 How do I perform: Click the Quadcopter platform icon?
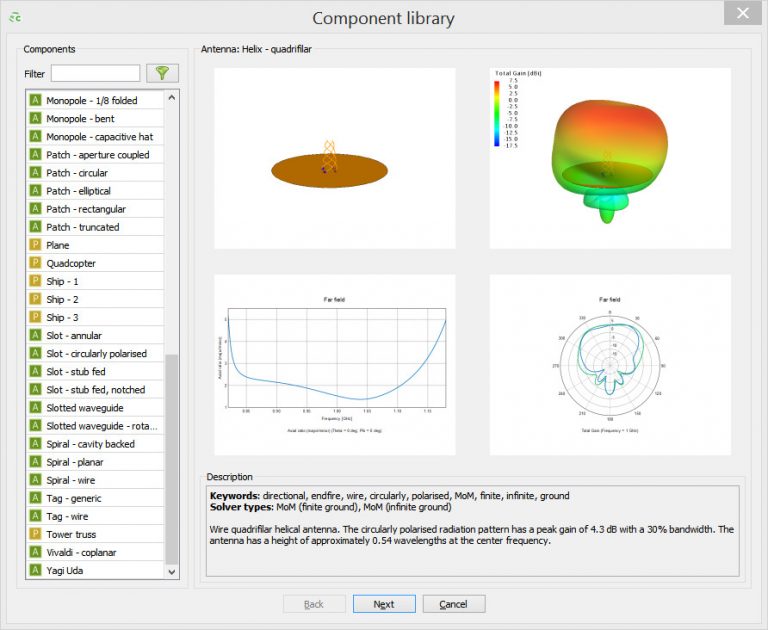[x=36, y=263]
